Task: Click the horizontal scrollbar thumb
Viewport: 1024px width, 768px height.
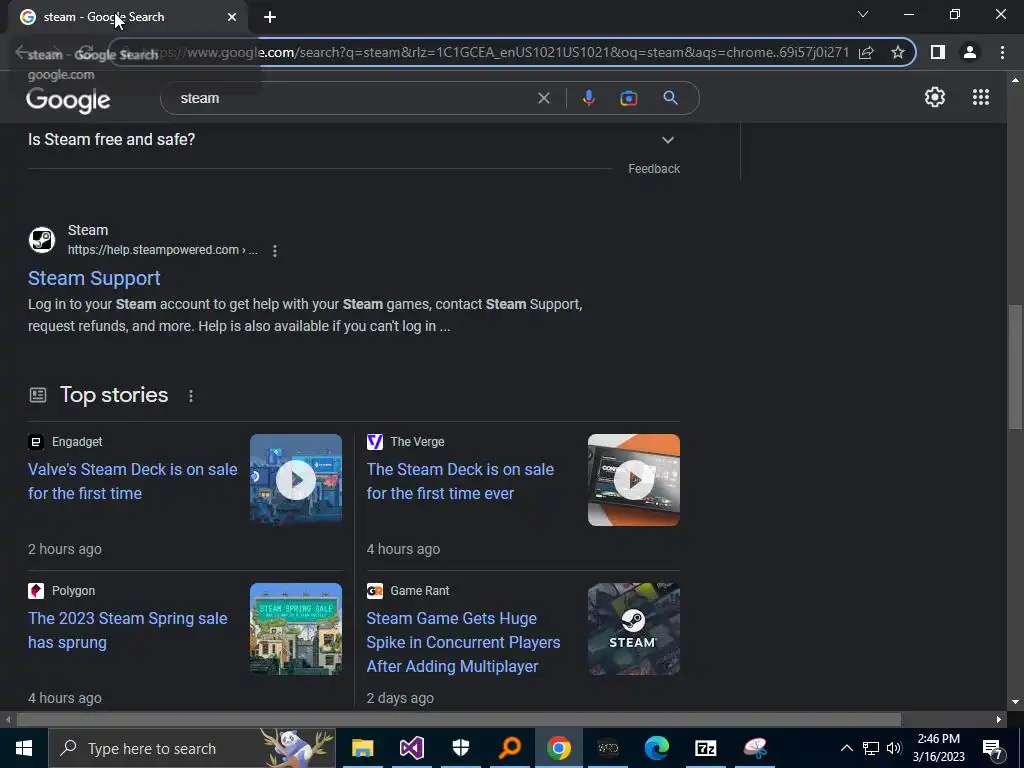Action: [x=458, y=720]
